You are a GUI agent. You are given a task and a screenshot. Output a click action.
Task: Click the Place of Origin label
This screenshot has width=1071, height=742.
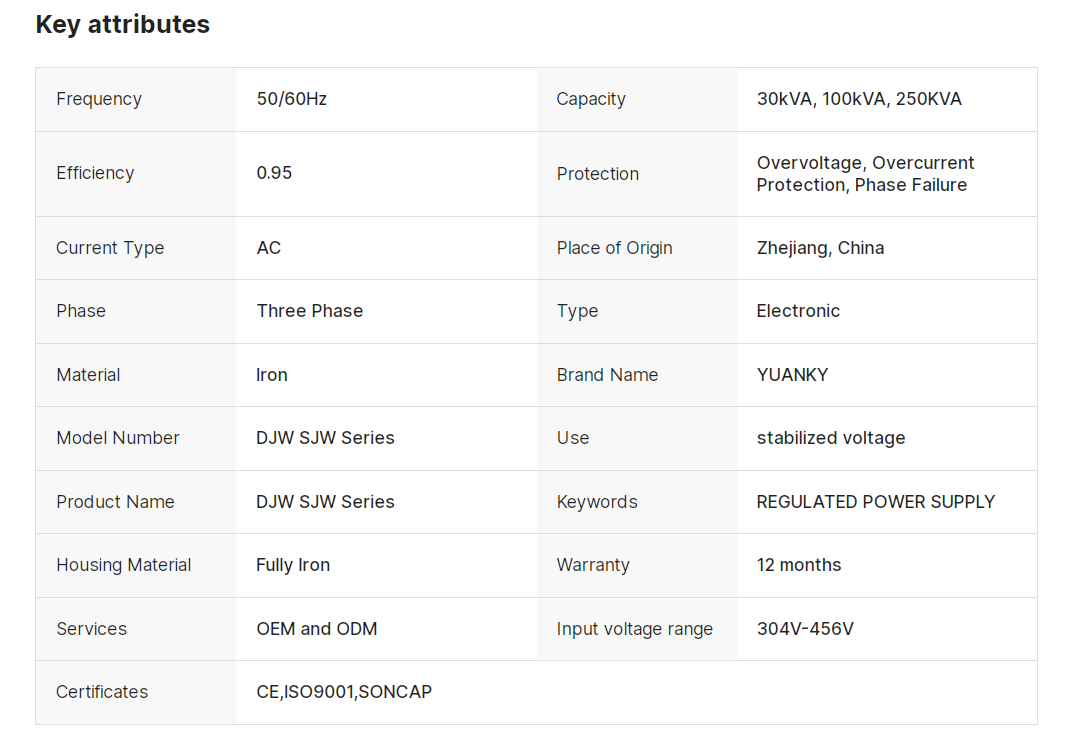tap(614, 248)
